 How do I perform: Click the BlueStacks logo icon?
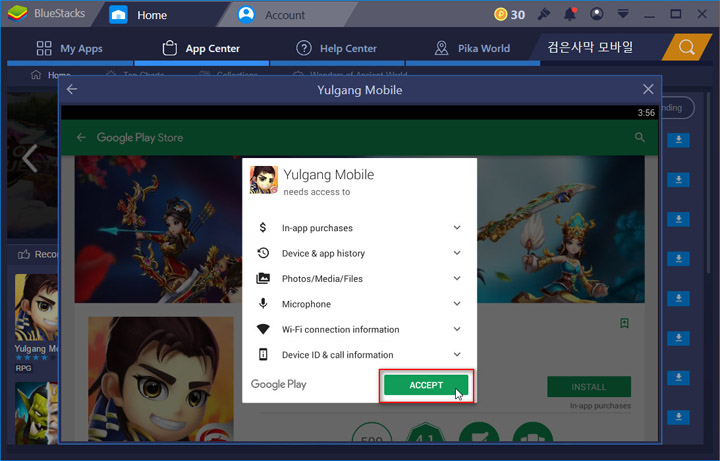point(17,13)
